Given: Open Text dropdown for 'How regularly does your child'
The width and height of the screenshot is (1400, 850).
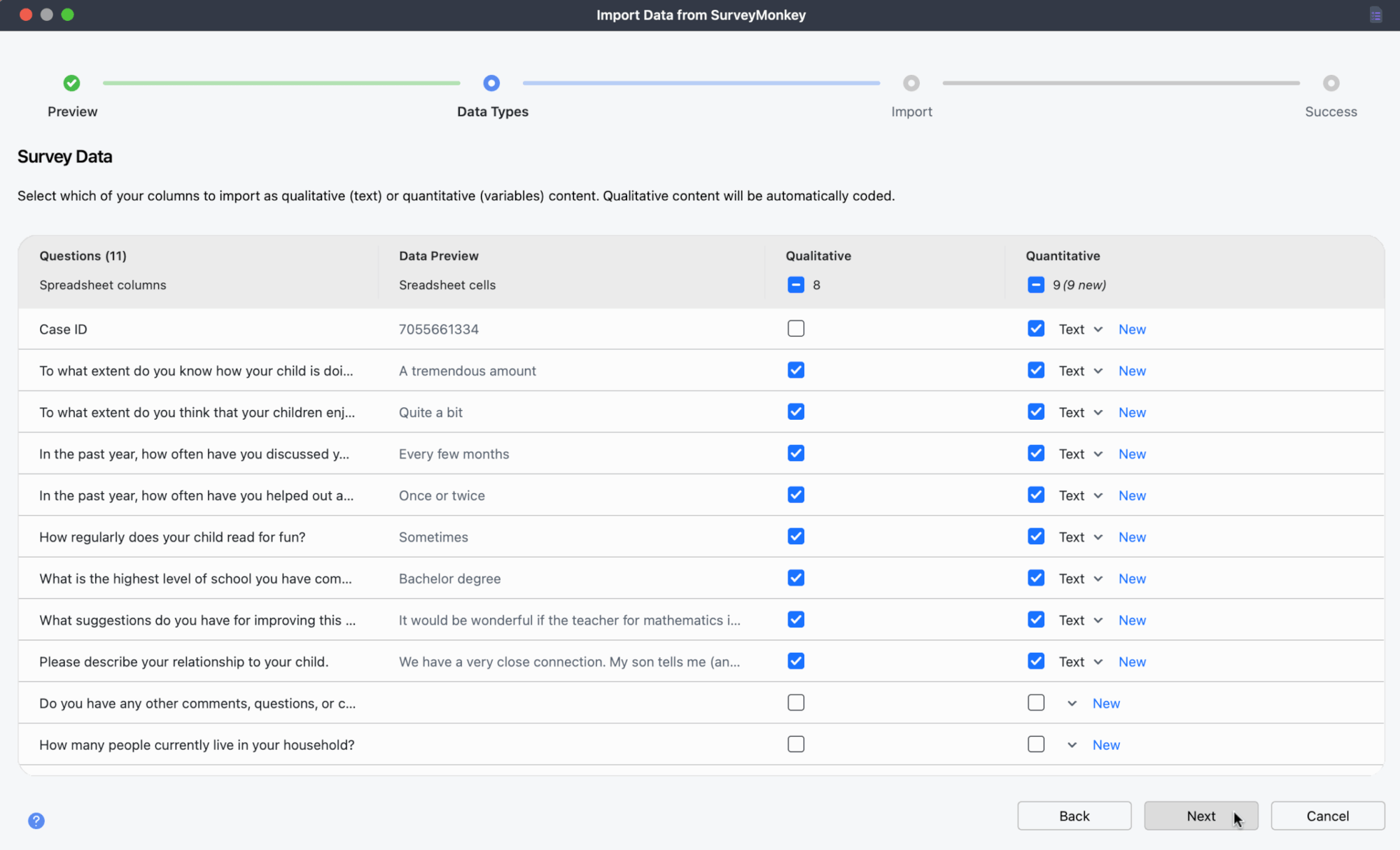Looking at the screenshot, I should [1081, 537].
